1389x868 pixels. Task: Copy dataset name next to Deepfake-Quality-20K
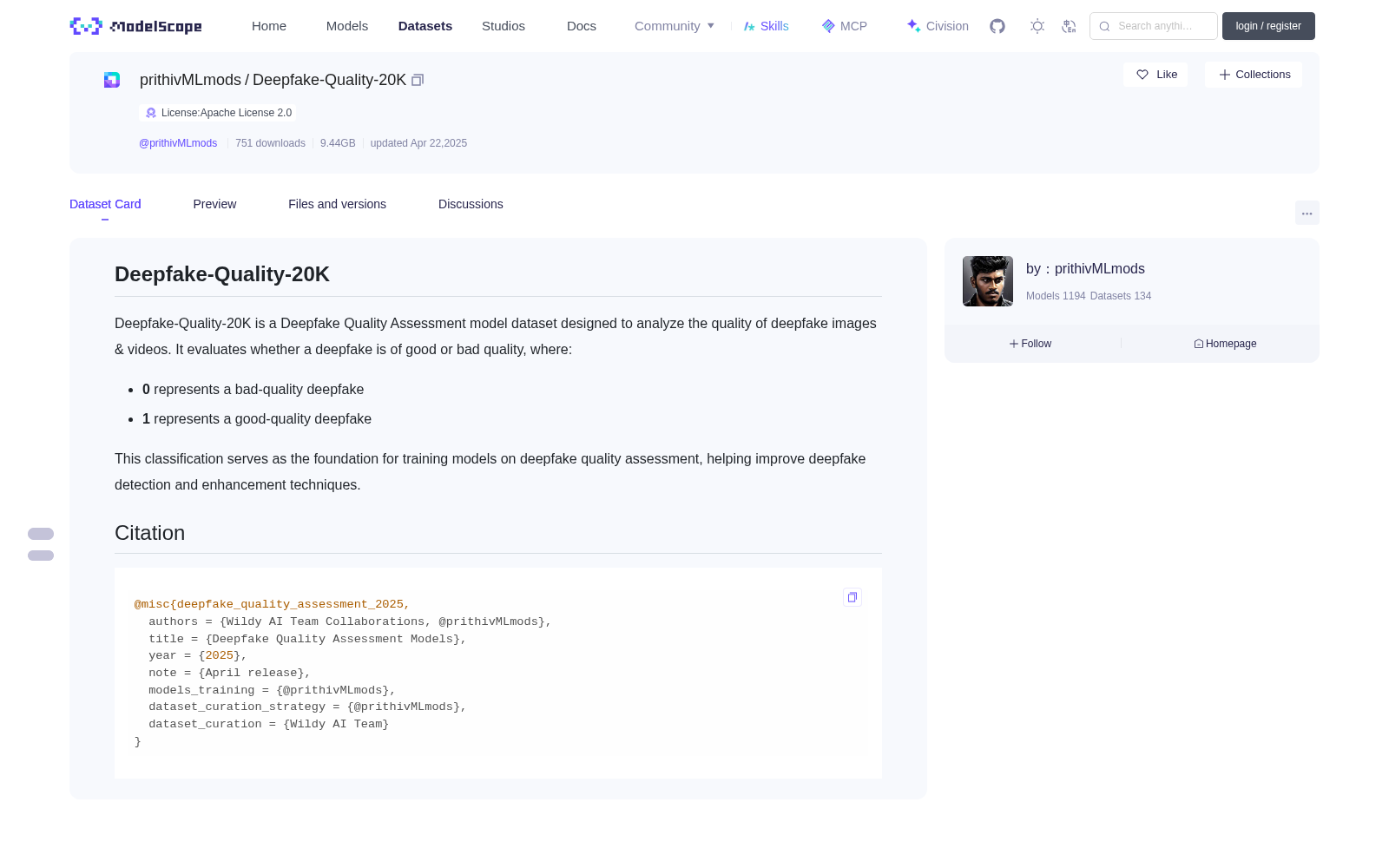point(418,80)
